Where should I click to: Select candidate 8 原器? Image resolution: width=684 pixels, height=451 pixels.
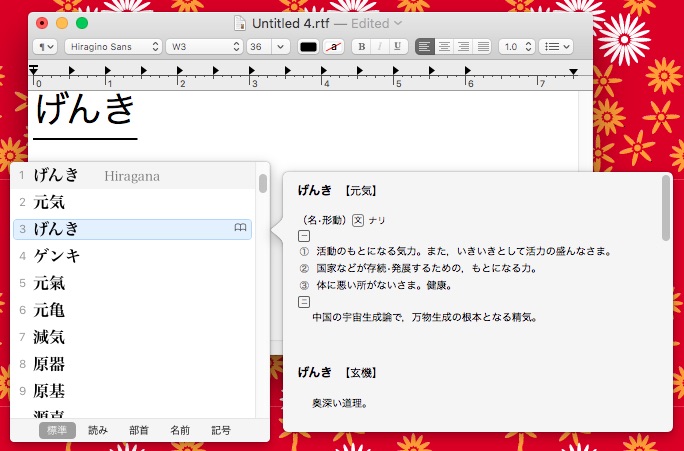coord(133,364)
